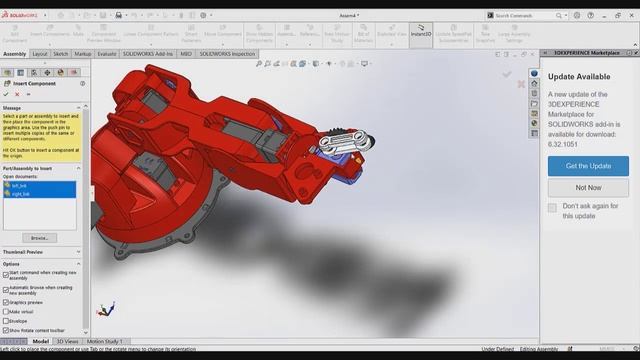Select left_link in Open documents list
640x360 pixels.
coord(39,186)
